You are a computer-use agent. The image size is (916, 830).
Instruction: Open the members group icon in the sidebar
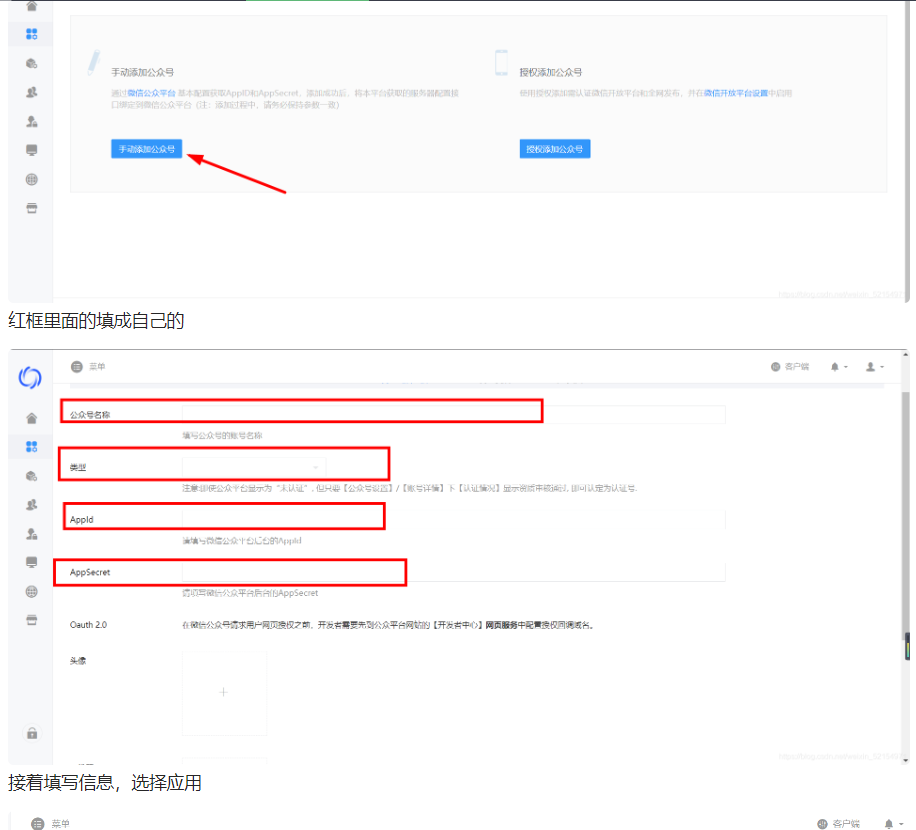30,90
